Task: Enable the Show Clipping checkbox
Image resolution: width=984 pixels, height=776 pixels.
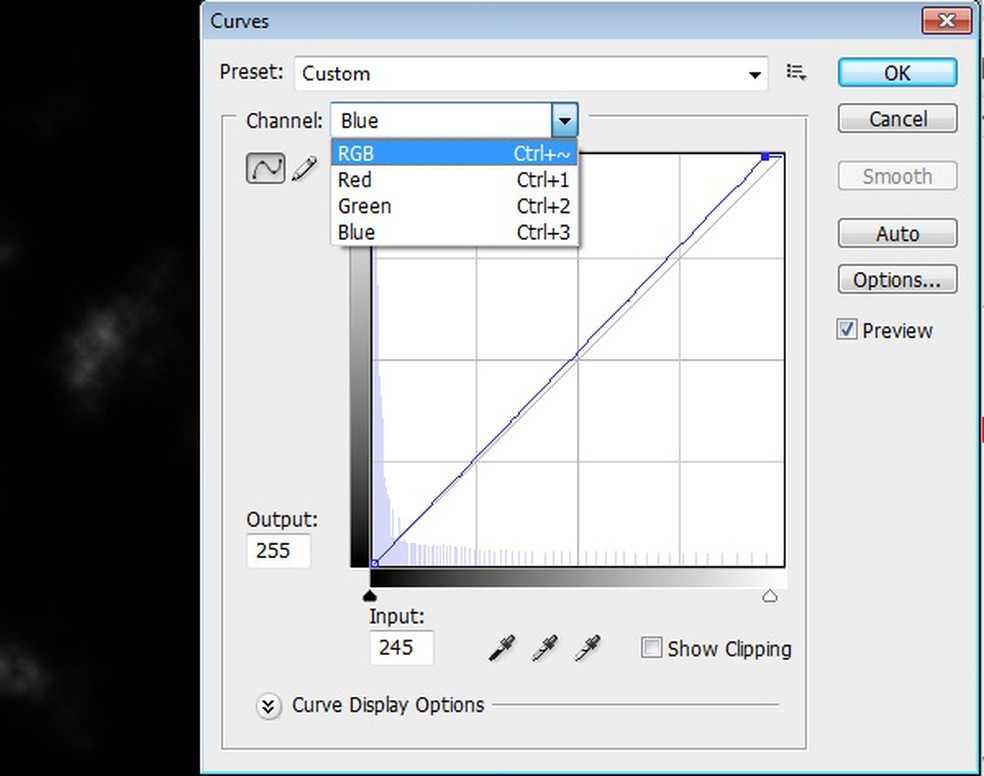Action: coord(651,647)
